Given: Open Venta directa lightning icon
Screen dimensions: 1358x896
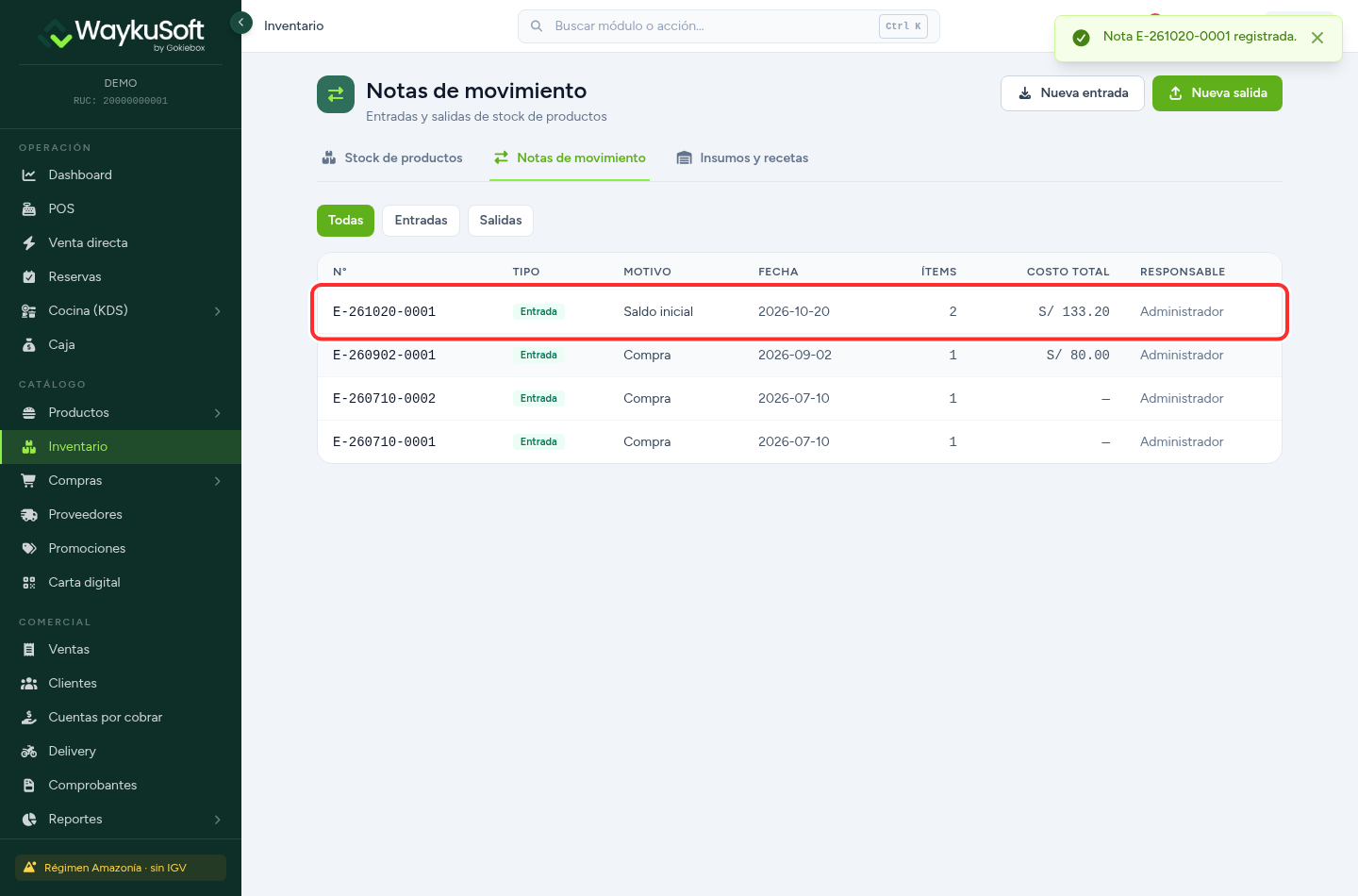Looking at the screenshot, I should 29,243.
